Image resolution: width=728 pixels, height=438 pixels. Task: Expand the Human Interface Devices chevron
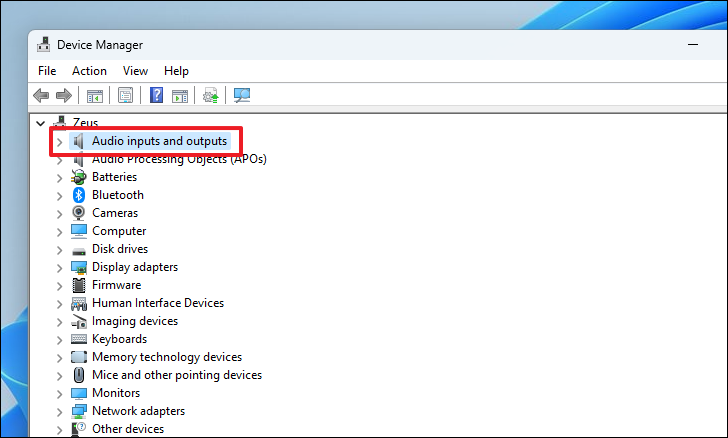[x=59, y=304]
